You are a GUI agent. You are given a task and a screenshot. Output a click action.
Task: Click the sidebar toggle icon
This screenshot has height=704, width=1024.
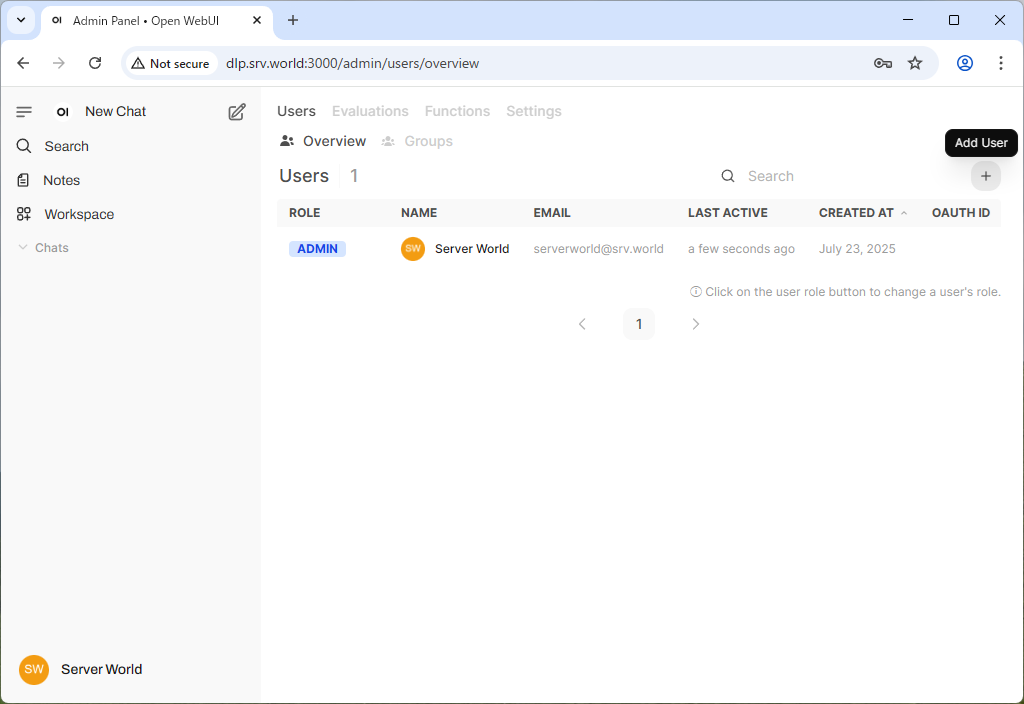coord(24,111)
